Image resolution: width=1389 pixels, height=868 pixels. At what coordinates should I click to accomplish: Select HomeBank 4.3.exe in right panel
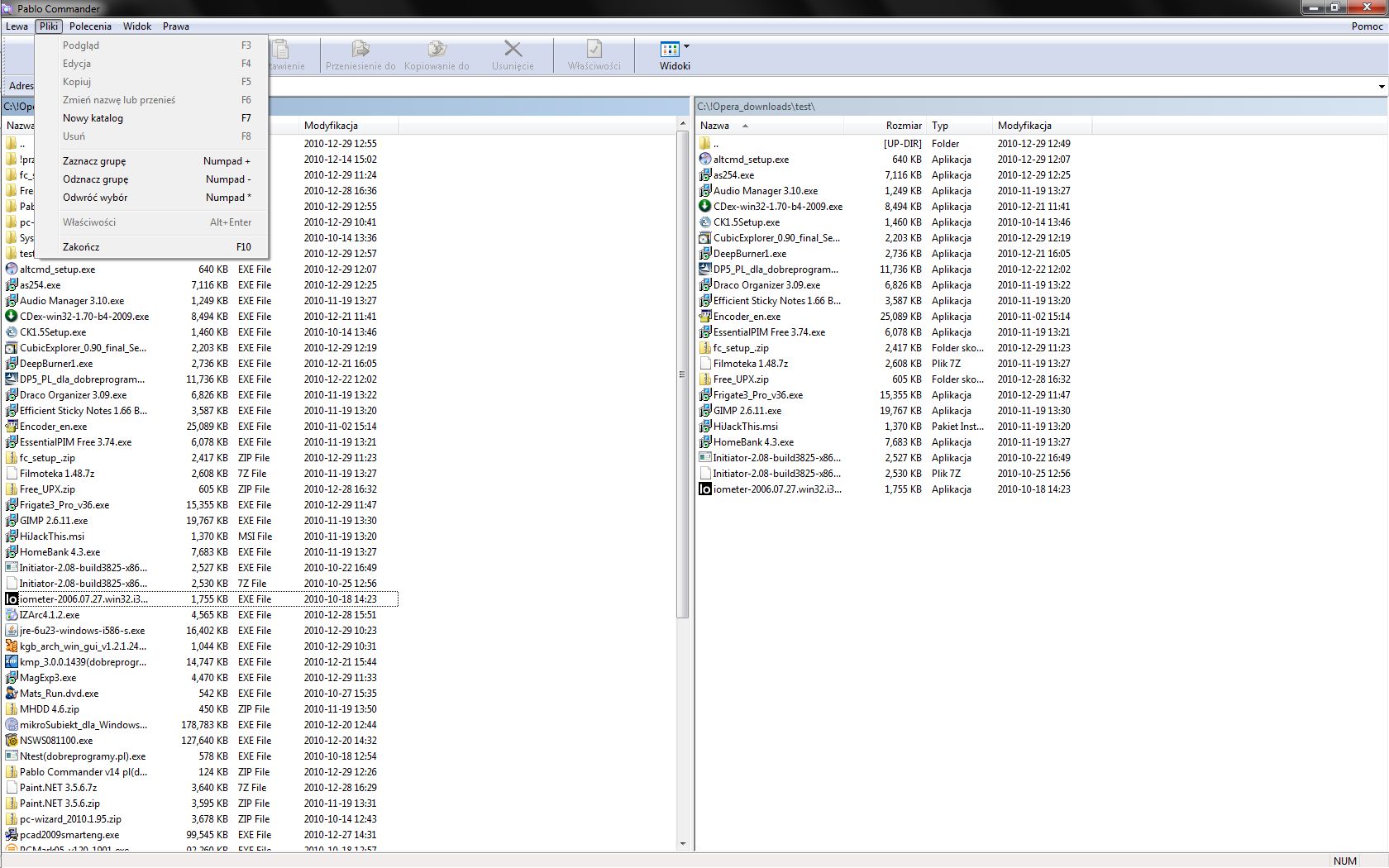753,442
